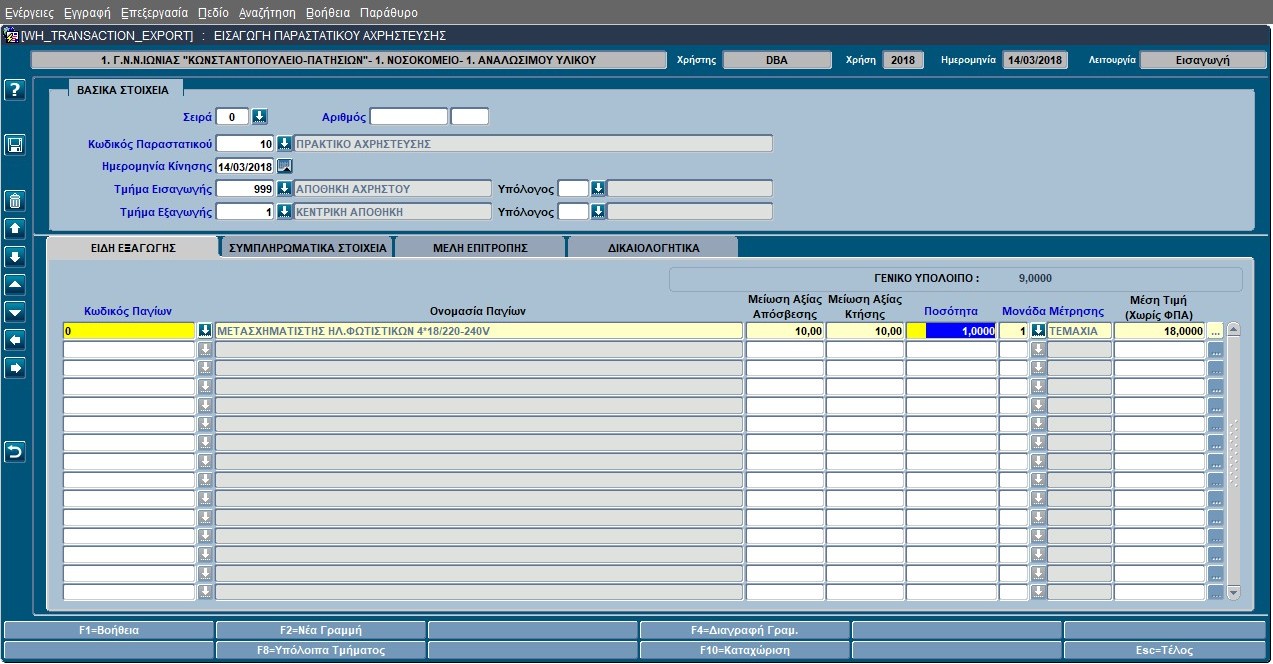The width and height of the screenshot is (1273, 664).
Task: Click the Κωδικός Παραστατικού field showing 10
Action: [245, 143]
